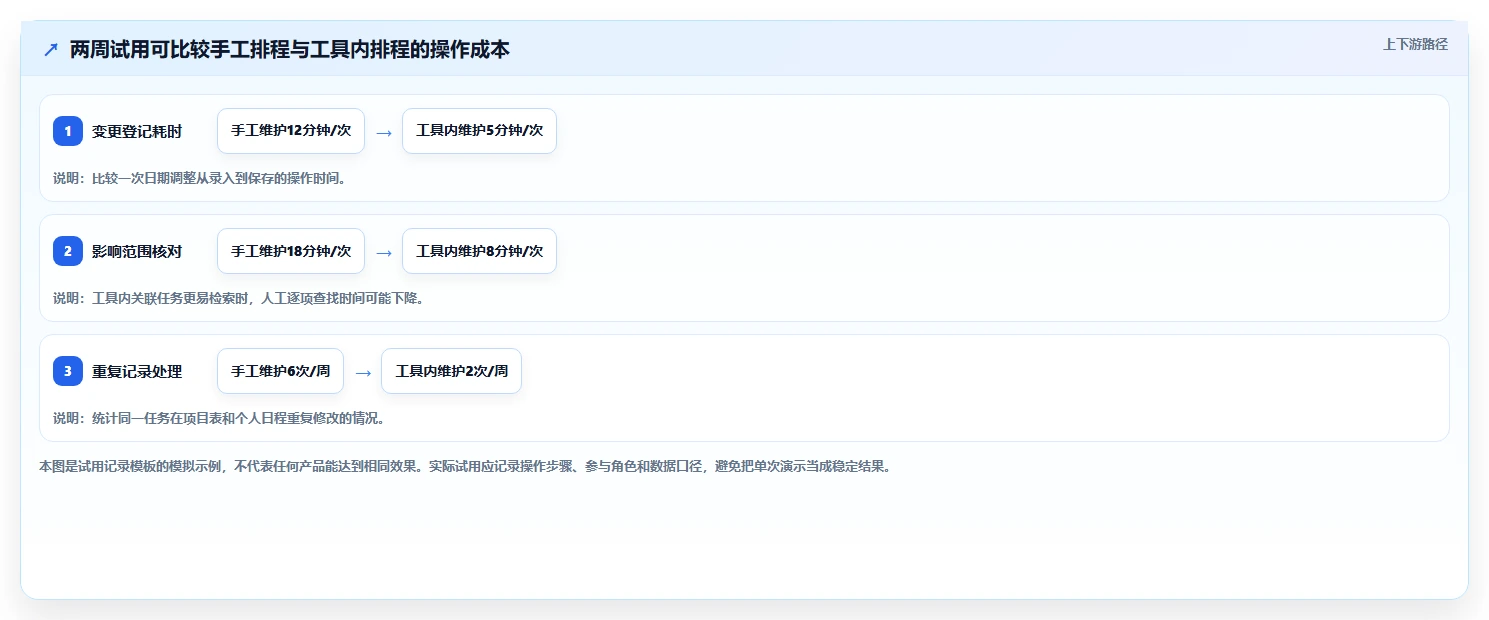Click the 工具内维护8分钟/次 chip

479,251
